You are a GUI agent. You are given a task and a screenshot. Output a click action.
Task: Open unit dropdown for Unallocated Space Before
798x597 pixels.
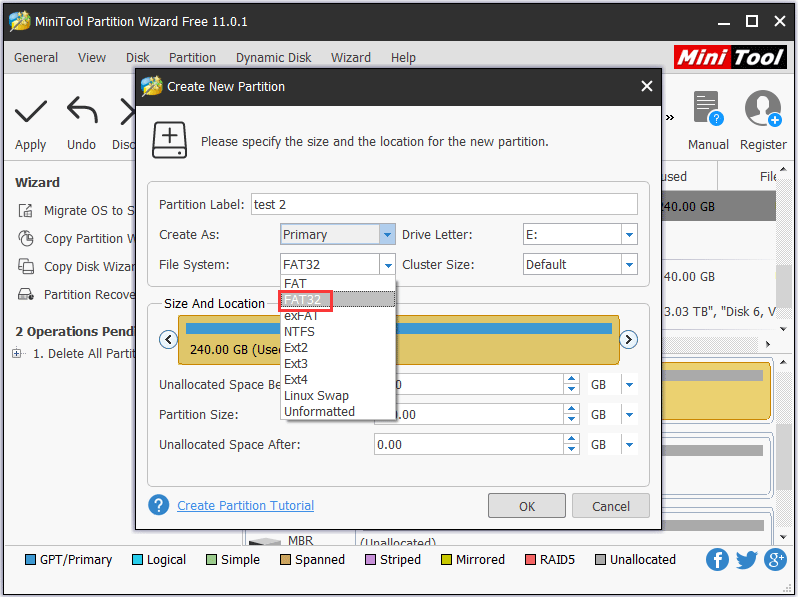(629, 385)
